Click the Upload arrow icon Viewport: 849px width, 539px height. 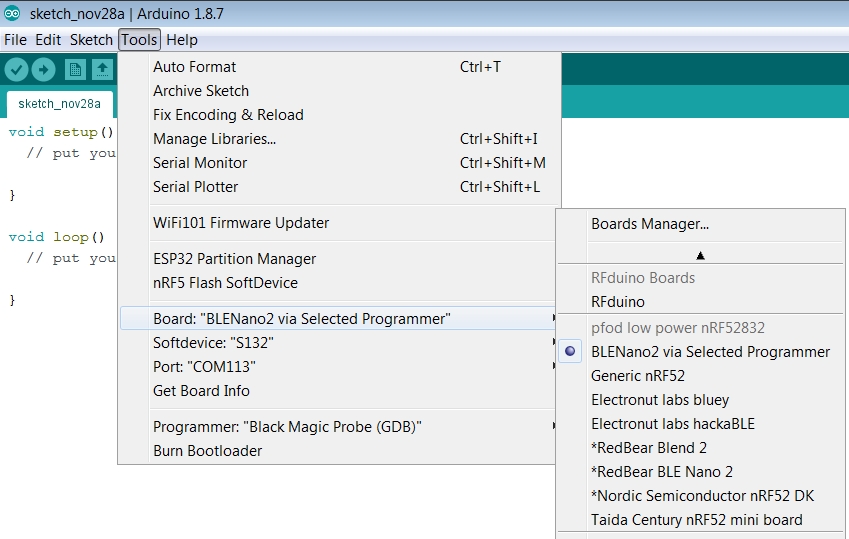tap(44, 69)
